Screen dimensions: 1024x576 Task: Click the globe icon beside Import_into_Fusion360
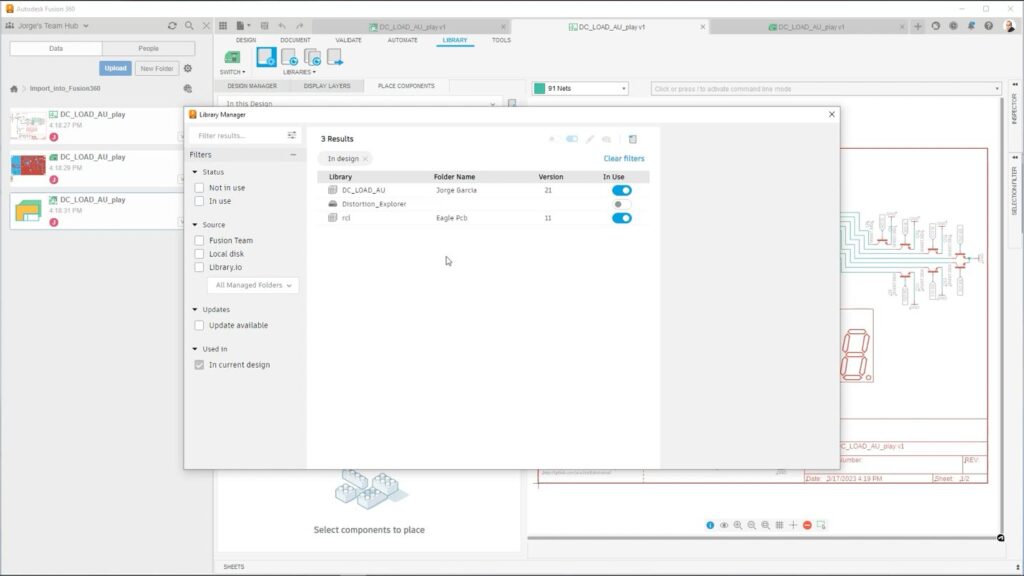pyautogui.click(x=187, y=88)
